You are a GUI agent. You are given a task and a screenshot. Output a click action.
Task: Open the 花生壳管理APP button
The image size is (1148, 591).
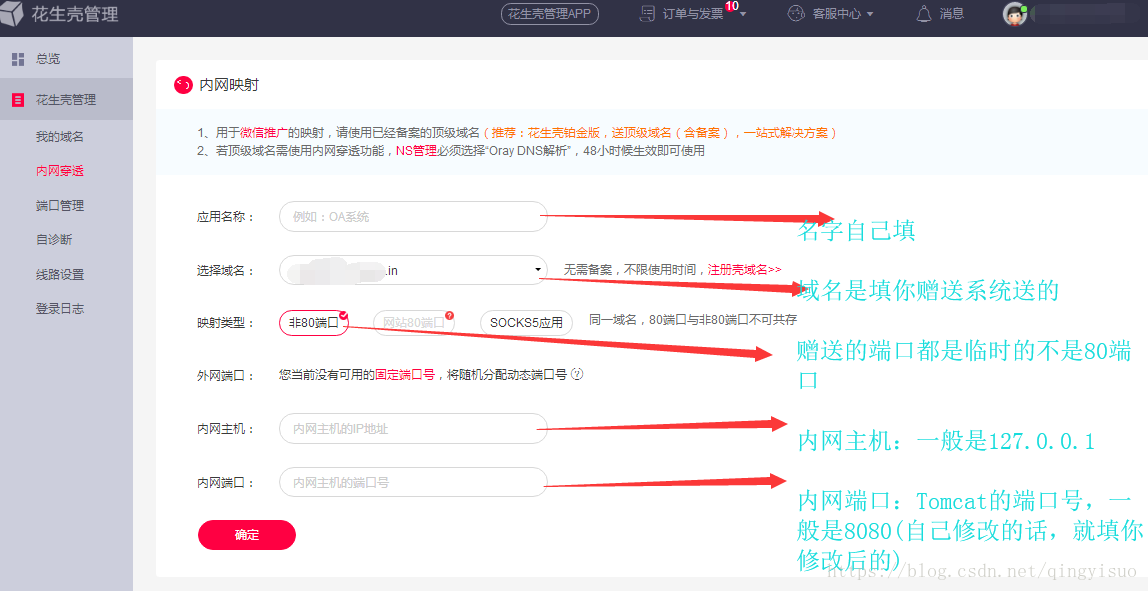(x=550, y=14)
